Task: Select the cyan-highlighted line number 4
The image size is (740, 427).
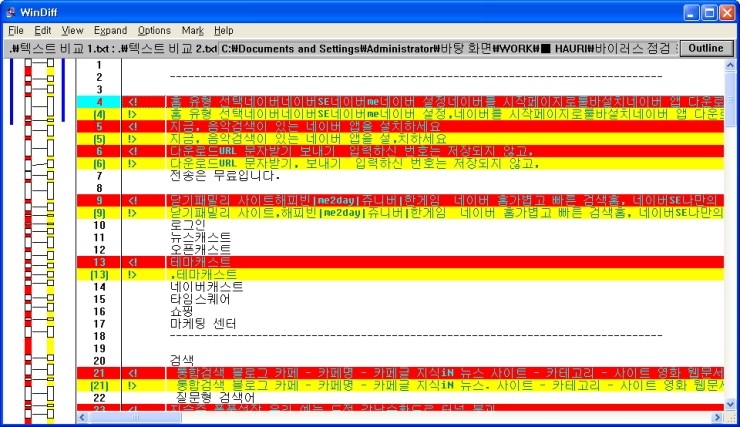Action: (99, 102)
